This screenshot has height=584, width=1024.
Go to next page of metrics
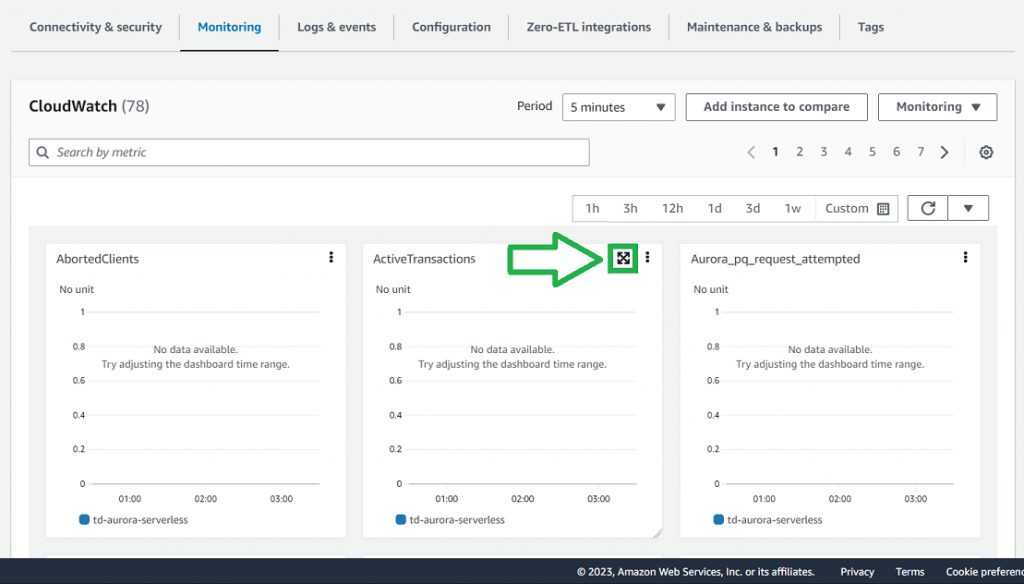pyautogui.click(x=945, y=152)
